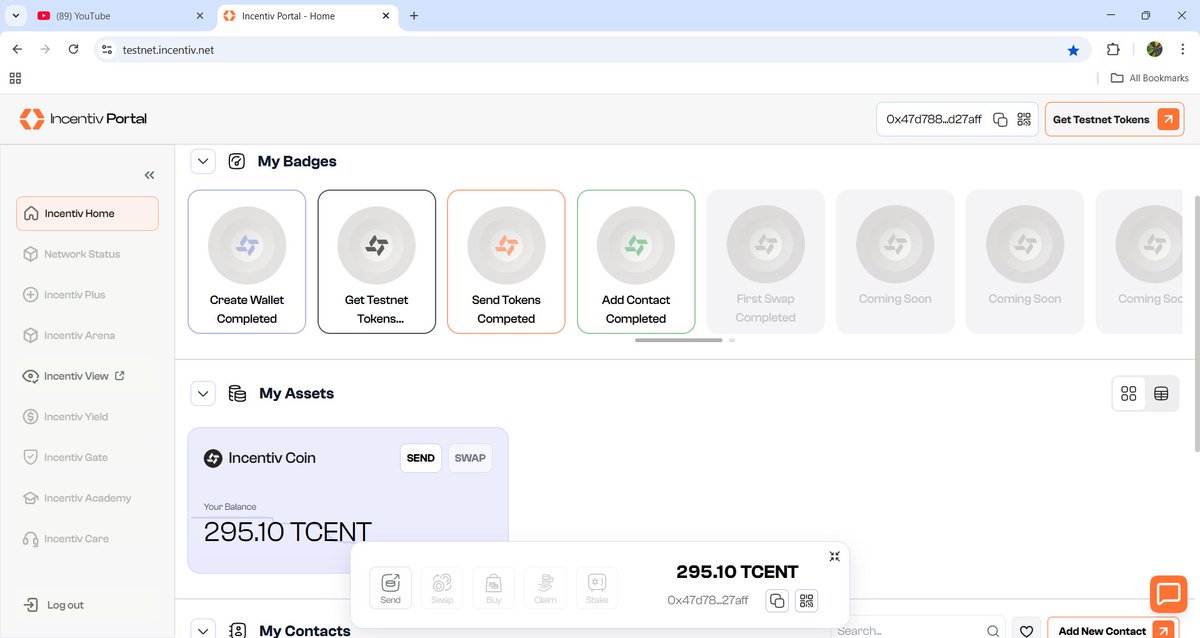Viewport: 1200px width, 638px height.
Task: Copy wallet address in top header
Action: coord(1000,119)
